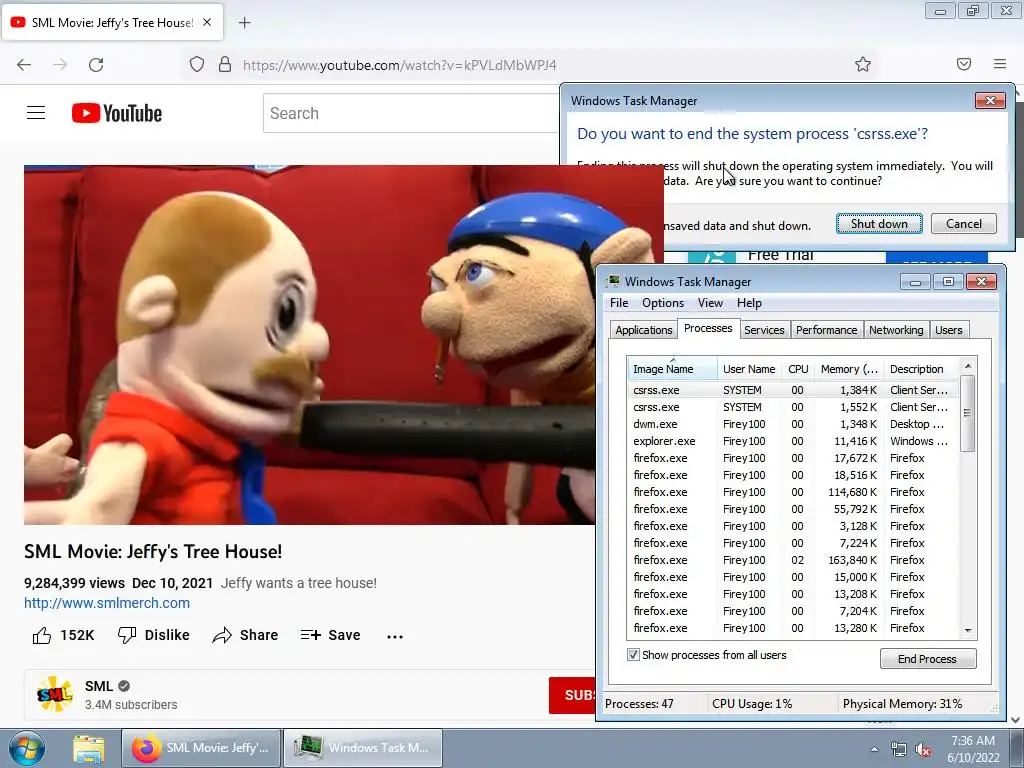Screen dimensions: 1024x768
Task: Click the muted volume tray icon
Action: click(x=923, y=750)
